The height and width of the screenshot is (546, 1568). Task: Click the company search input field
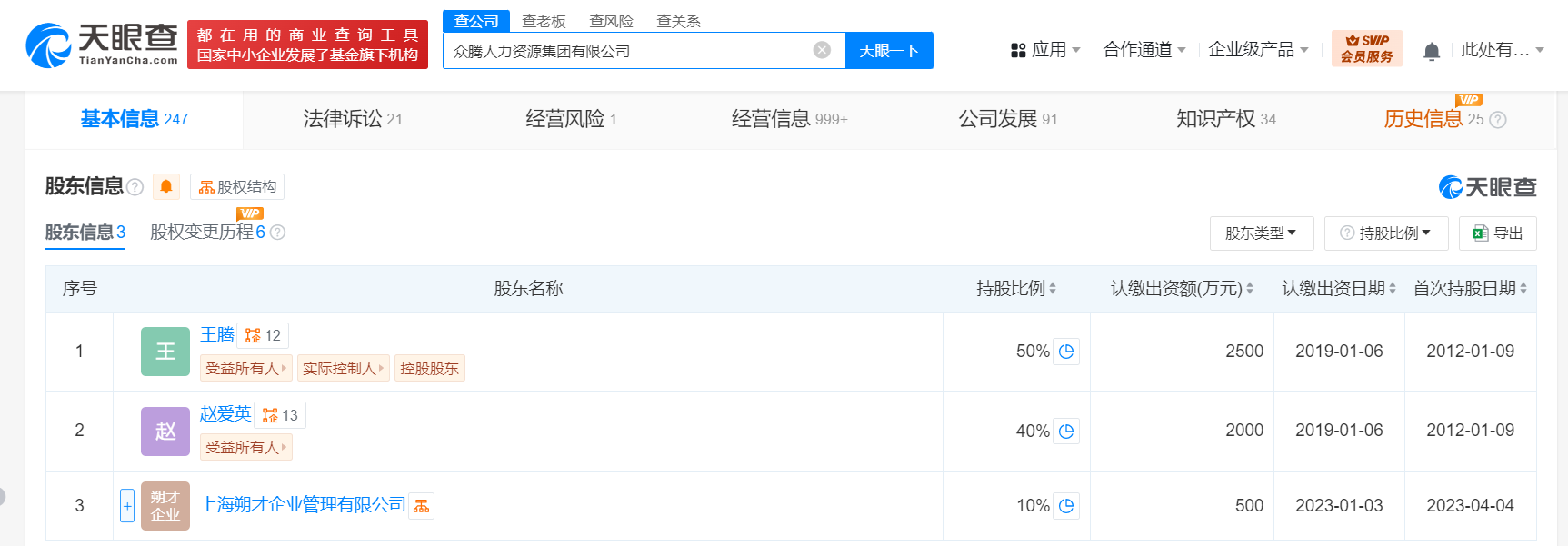[x=627, y=51]
